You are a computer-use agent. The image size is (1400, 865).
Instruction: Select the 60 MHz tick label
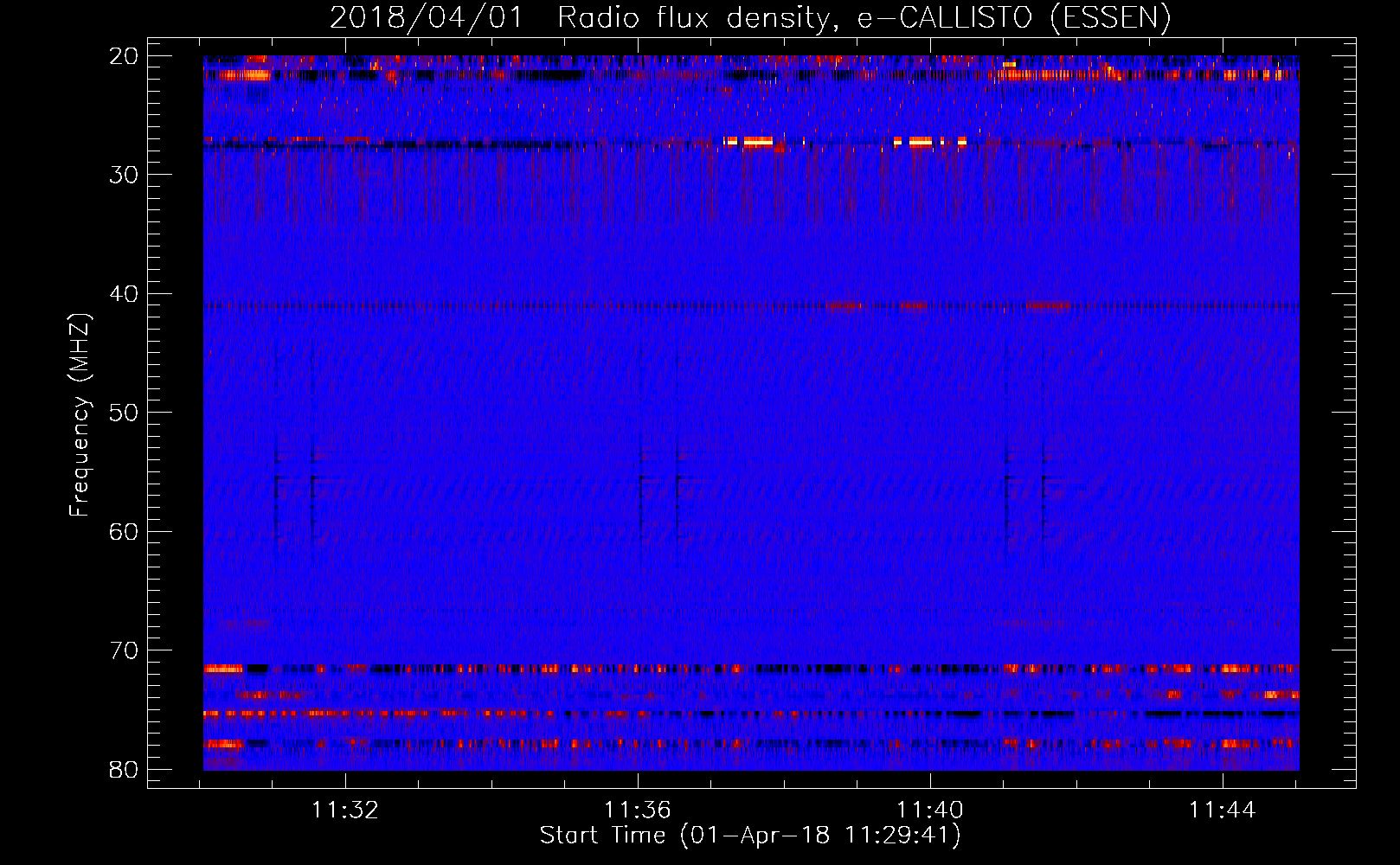125,531
